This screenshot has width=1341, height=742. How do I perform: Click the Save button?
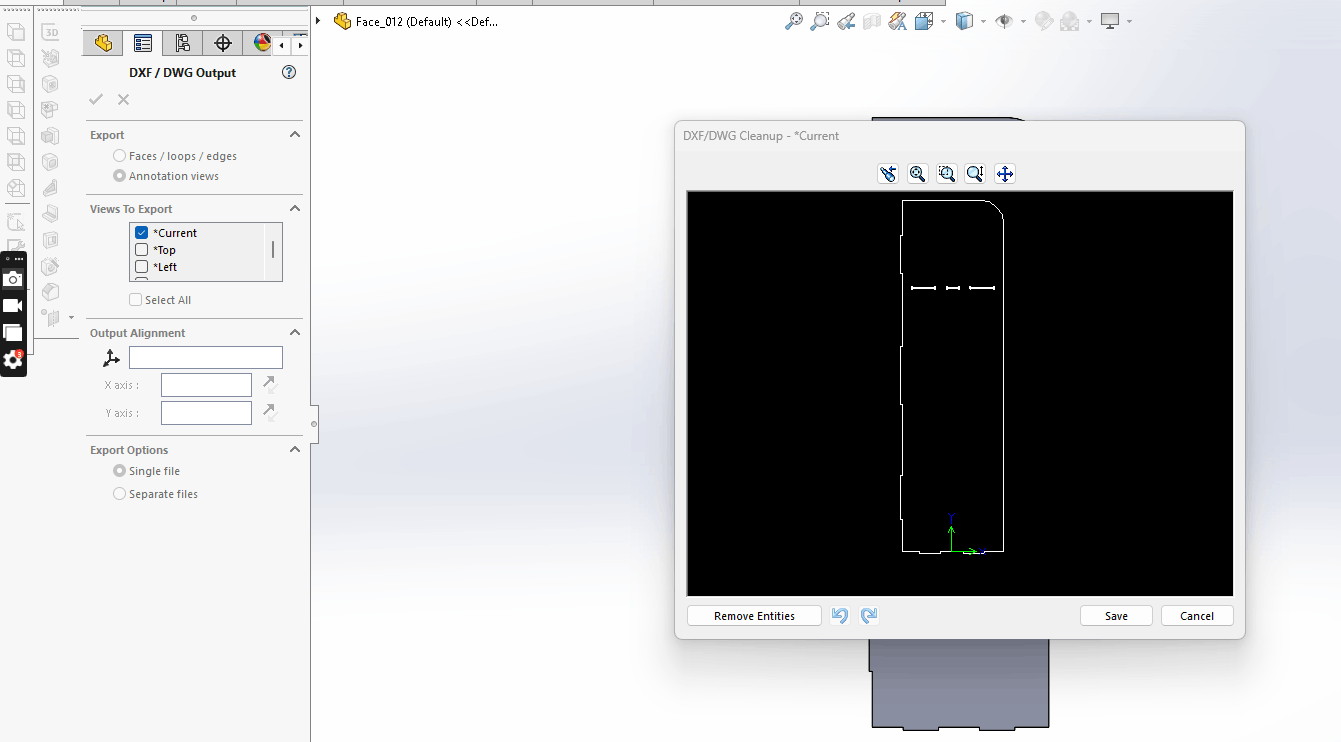(x=1116, y=616)
